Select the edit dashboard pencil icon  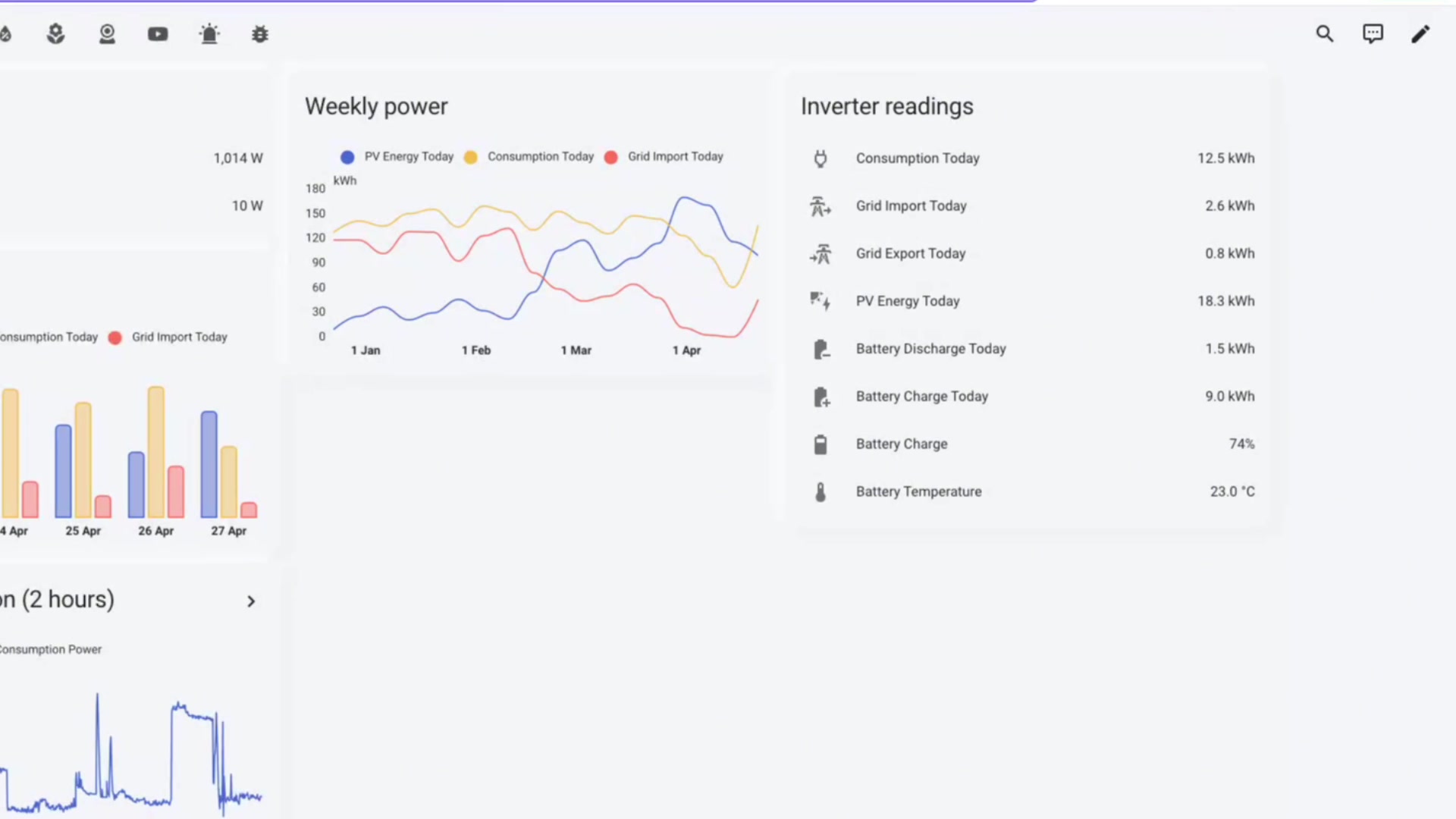click(1421, 35)
